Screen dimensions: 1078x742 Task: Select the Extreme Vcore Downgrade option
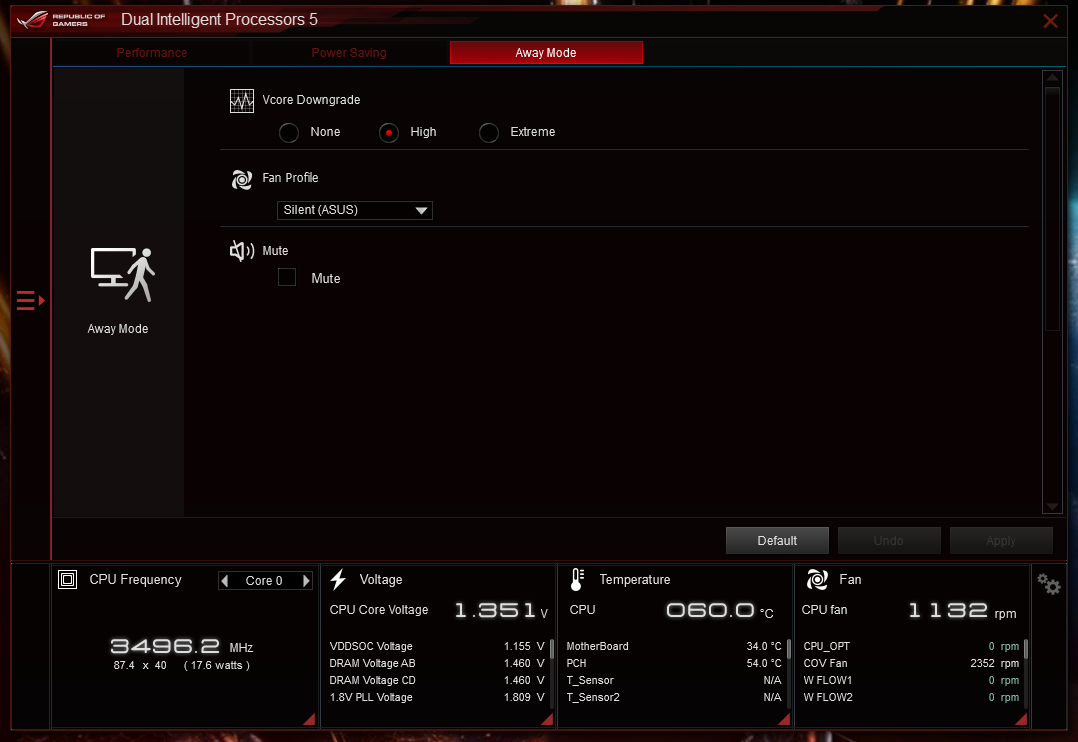click(489, 132)
